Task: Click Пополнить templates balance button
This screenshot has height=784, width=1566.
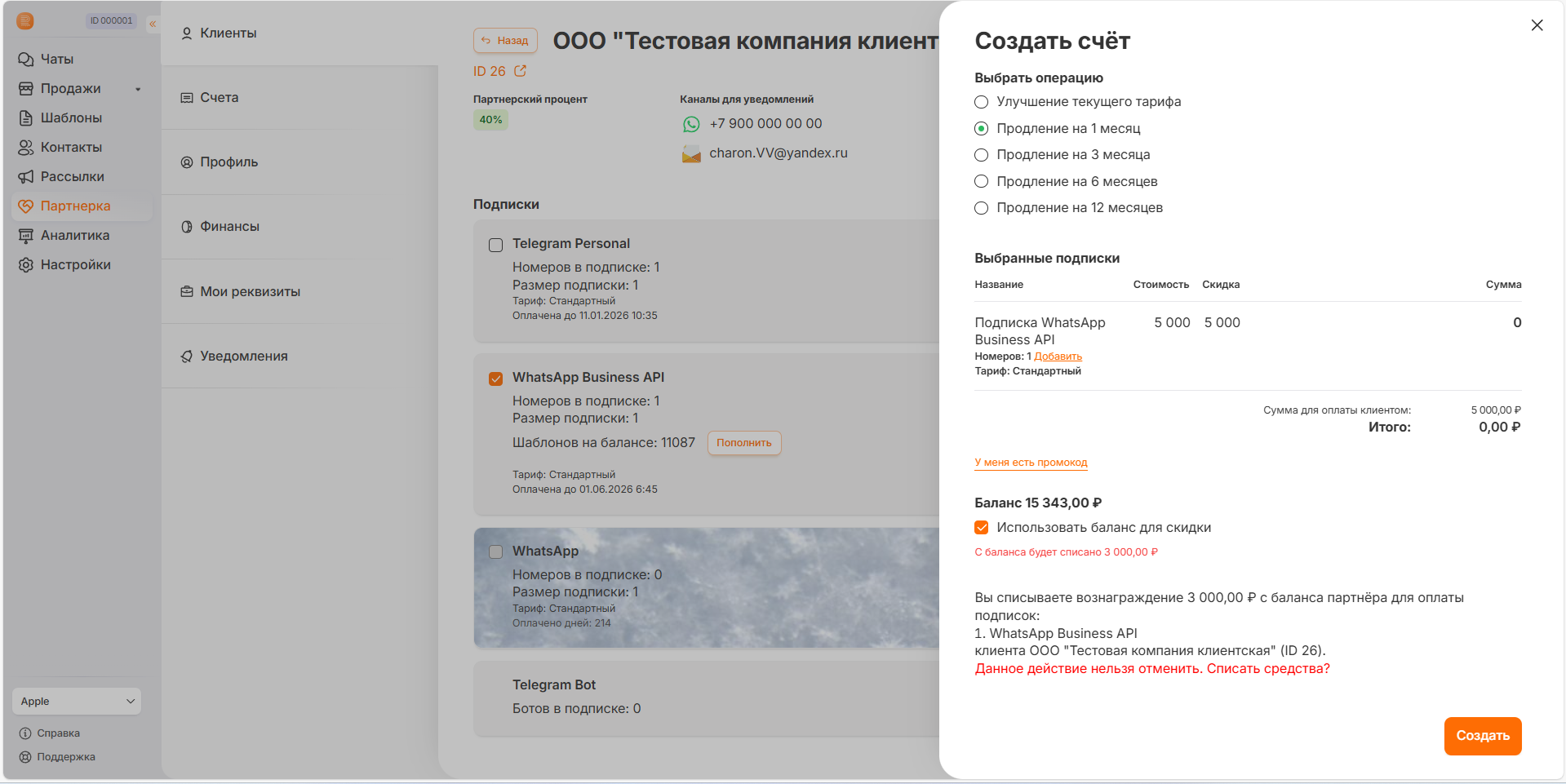Action: [x=744, y=443]
